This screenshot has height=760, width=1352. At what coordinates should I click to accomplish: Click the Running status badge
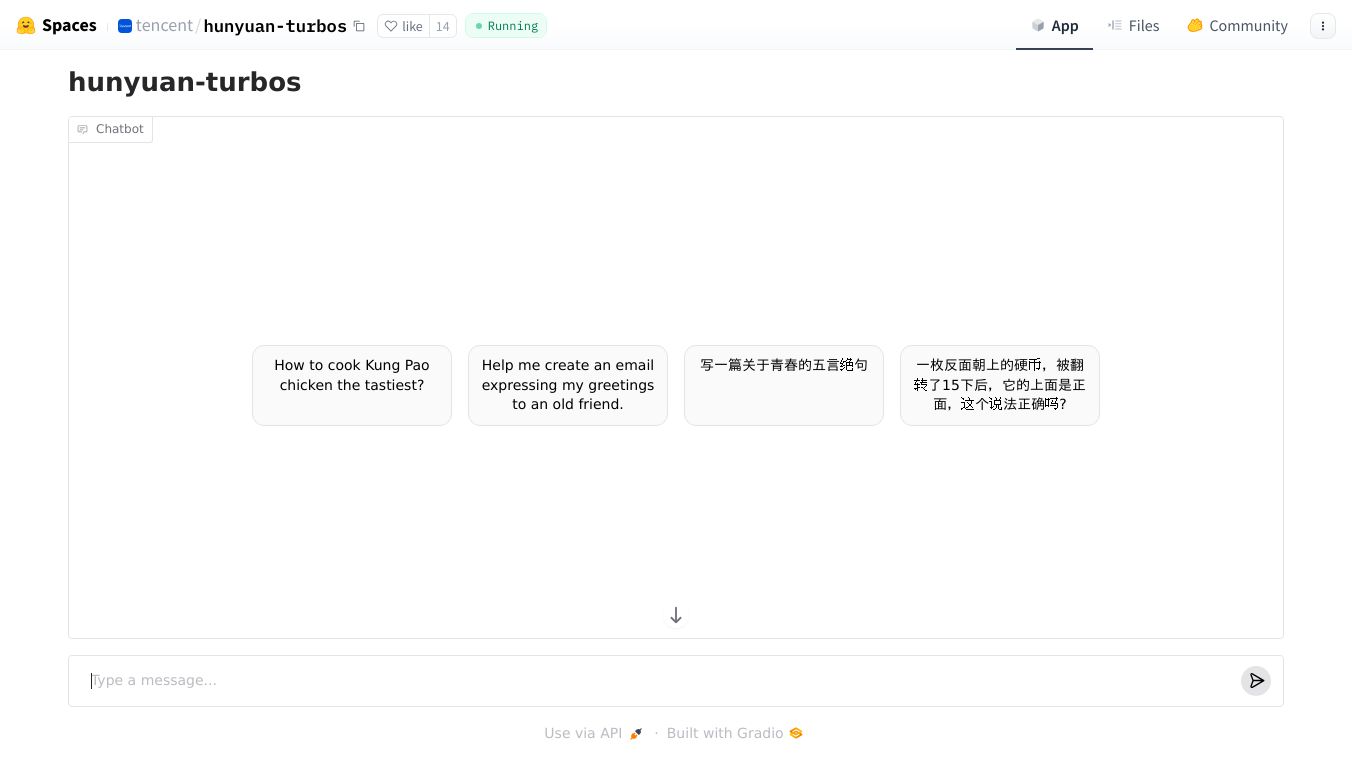(x=506, y=26)
